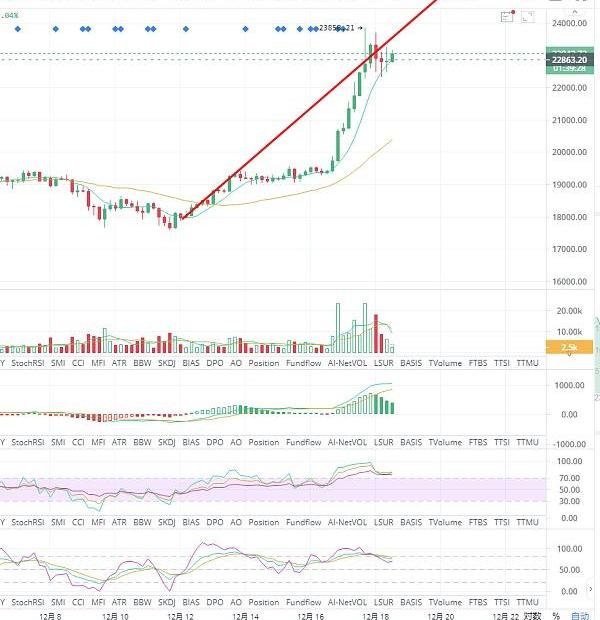This screenshot has height=620, width=600.
Task: Click the orange 2.5k volume label
Action: [568, 346]
